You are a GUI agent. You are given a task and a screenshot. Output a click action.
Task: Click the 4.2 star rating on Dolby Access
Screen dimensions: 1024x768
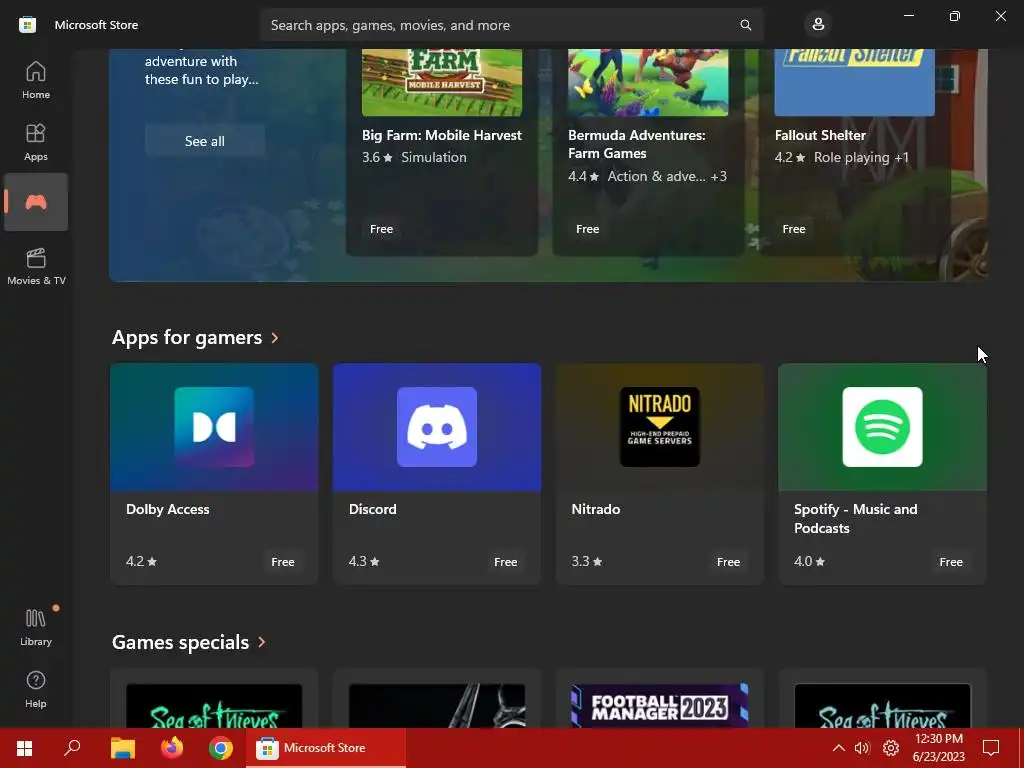click(x=142, y=562)
